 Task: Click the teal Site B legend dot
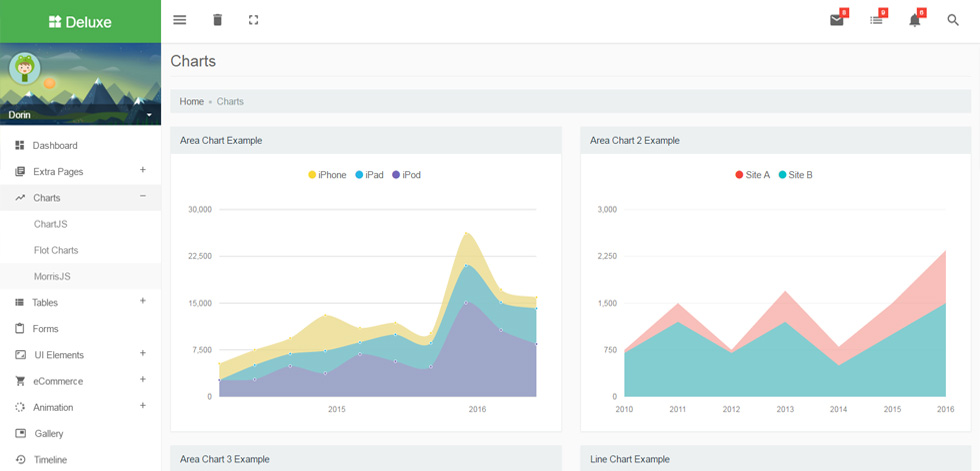(782, 175)
